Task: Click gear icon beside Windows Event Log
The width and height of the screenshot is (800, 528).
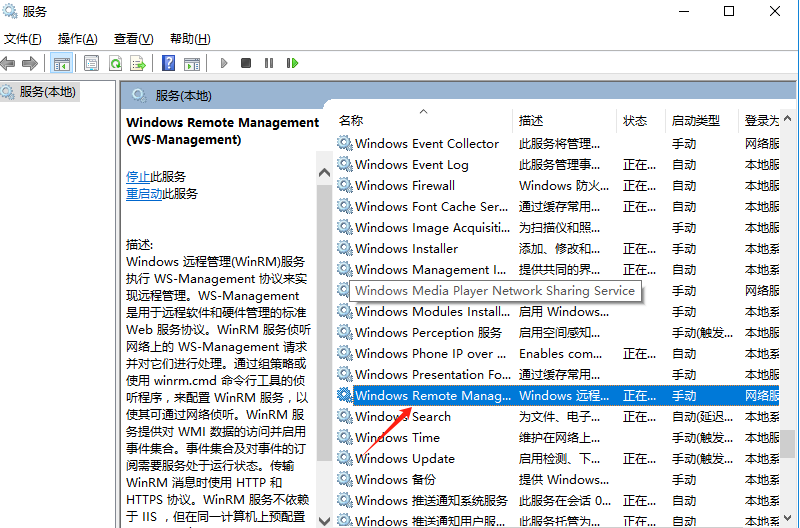Action: pos(345,164)
